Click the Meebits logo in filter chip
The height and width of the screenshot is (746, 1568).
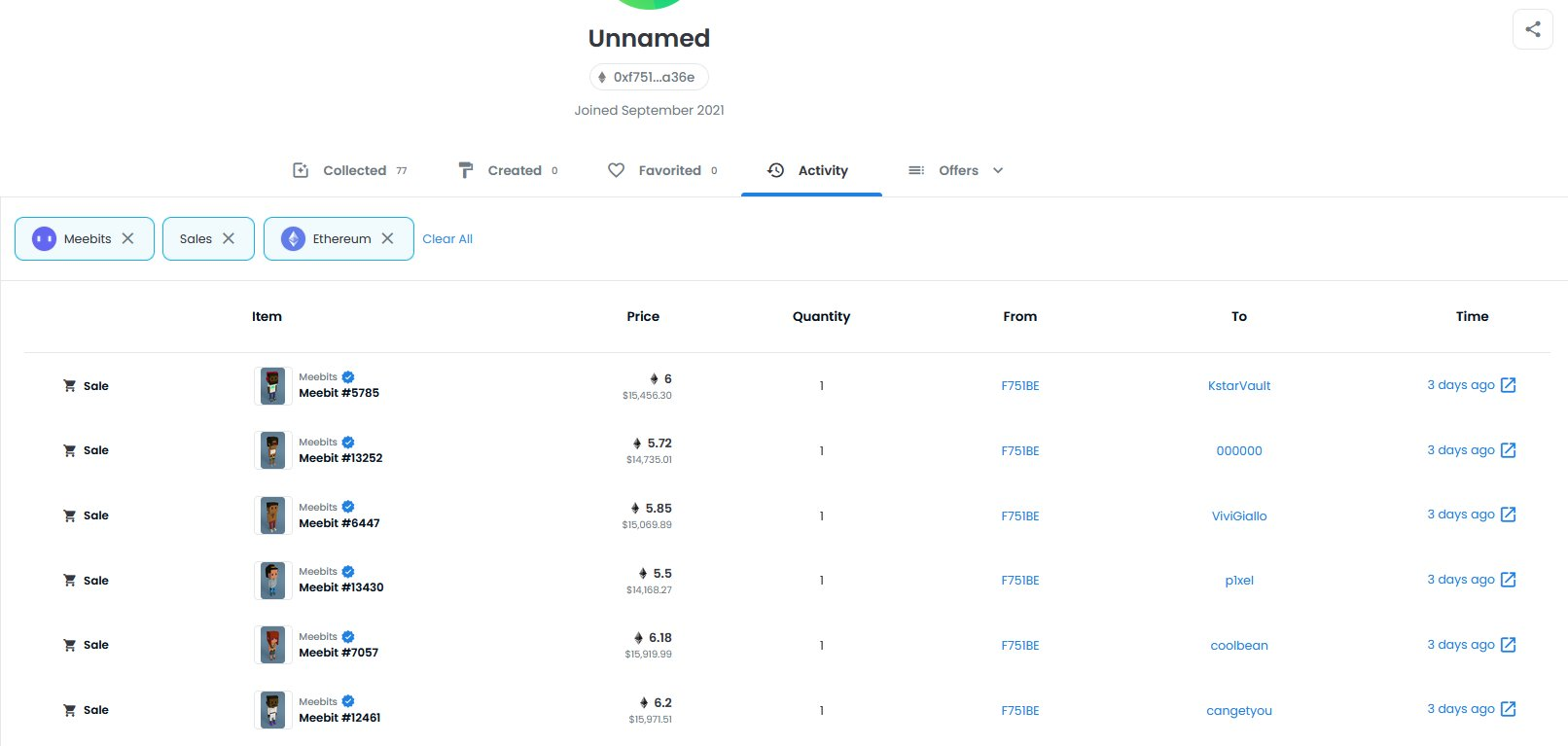click(45, 238)
